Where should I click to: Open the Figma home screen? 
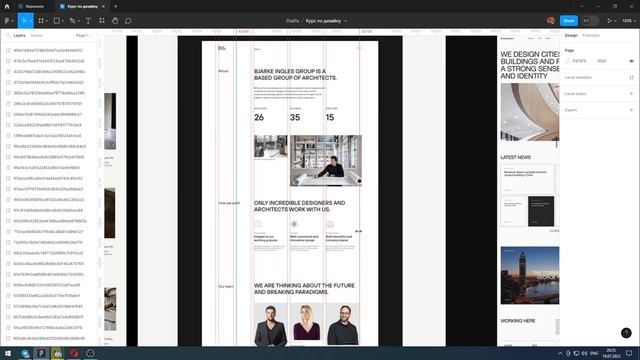click(x=7, y=7)
